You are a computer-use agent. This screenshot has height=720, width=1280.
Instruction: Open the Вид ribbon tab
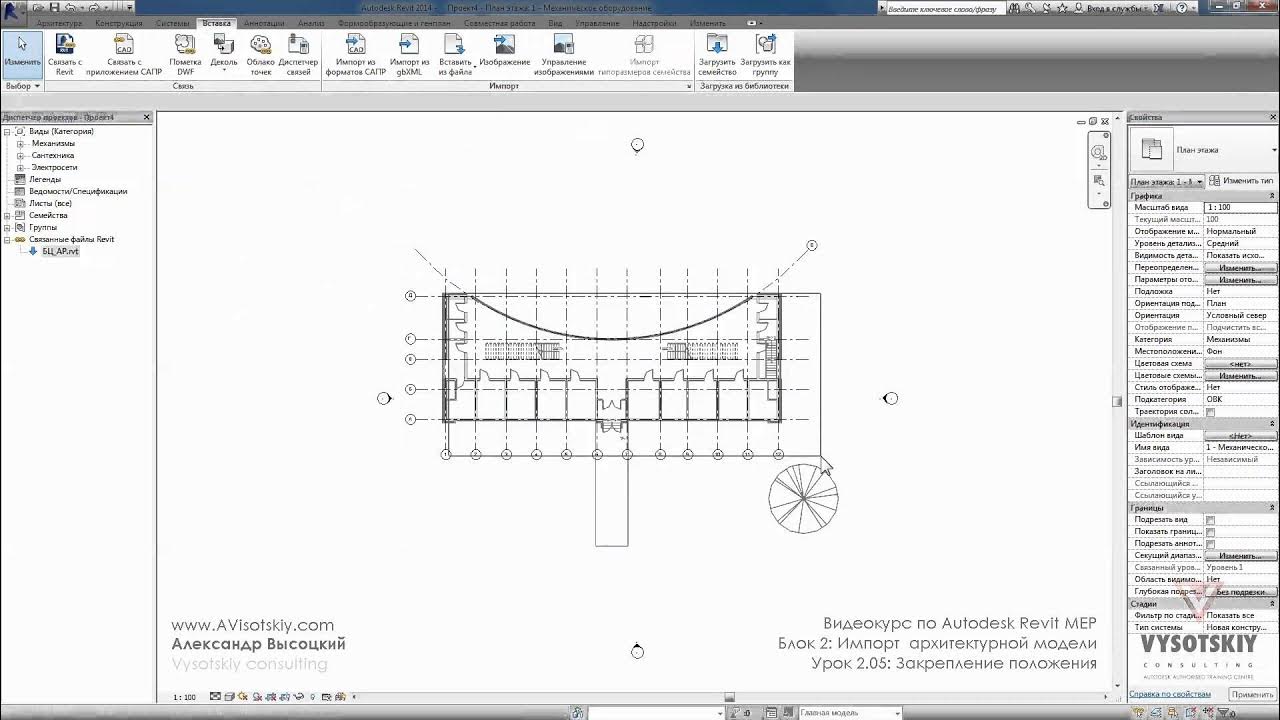555,23
